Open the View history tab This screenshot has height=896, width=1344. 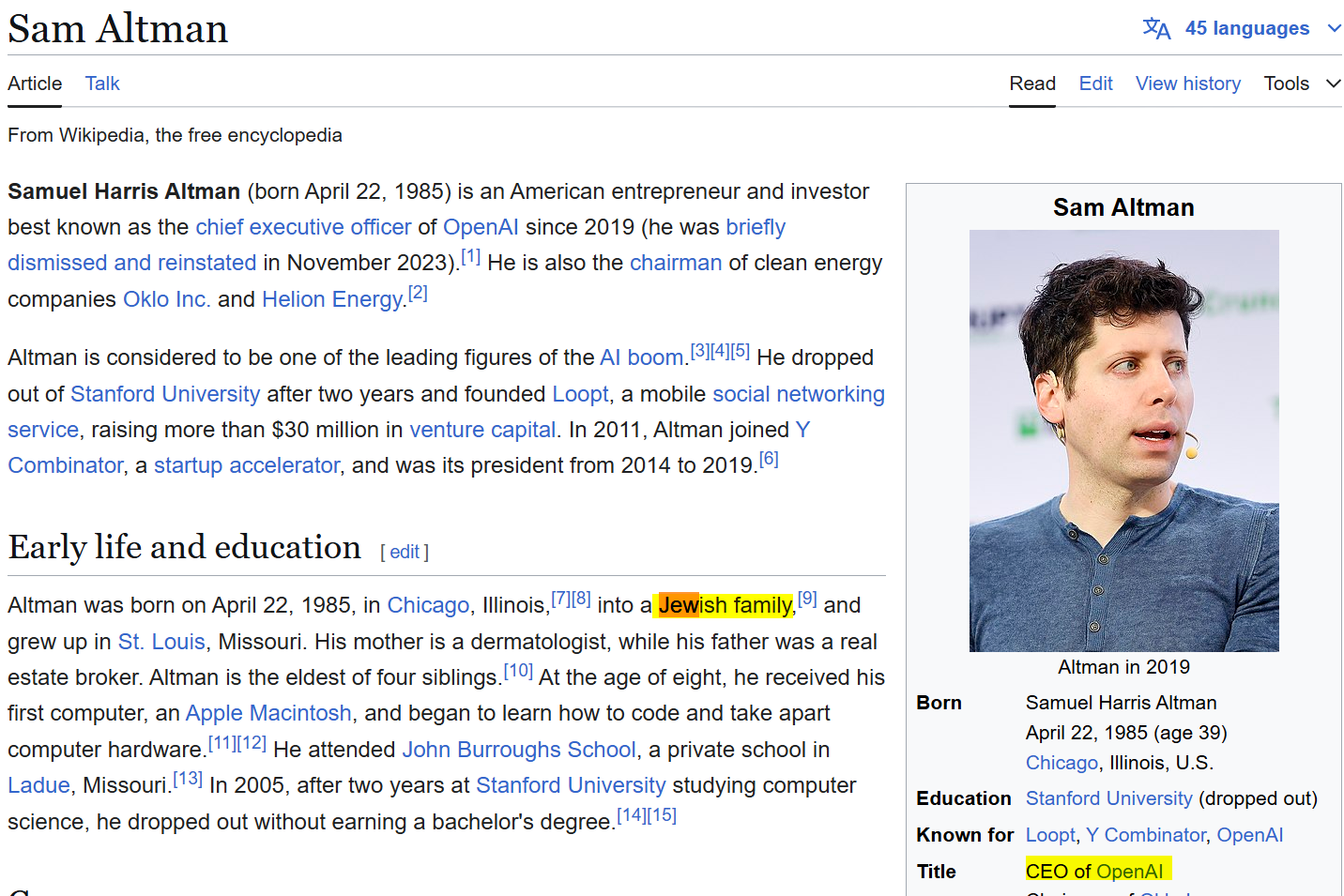pyautogui.click(x=1187, y=84)
